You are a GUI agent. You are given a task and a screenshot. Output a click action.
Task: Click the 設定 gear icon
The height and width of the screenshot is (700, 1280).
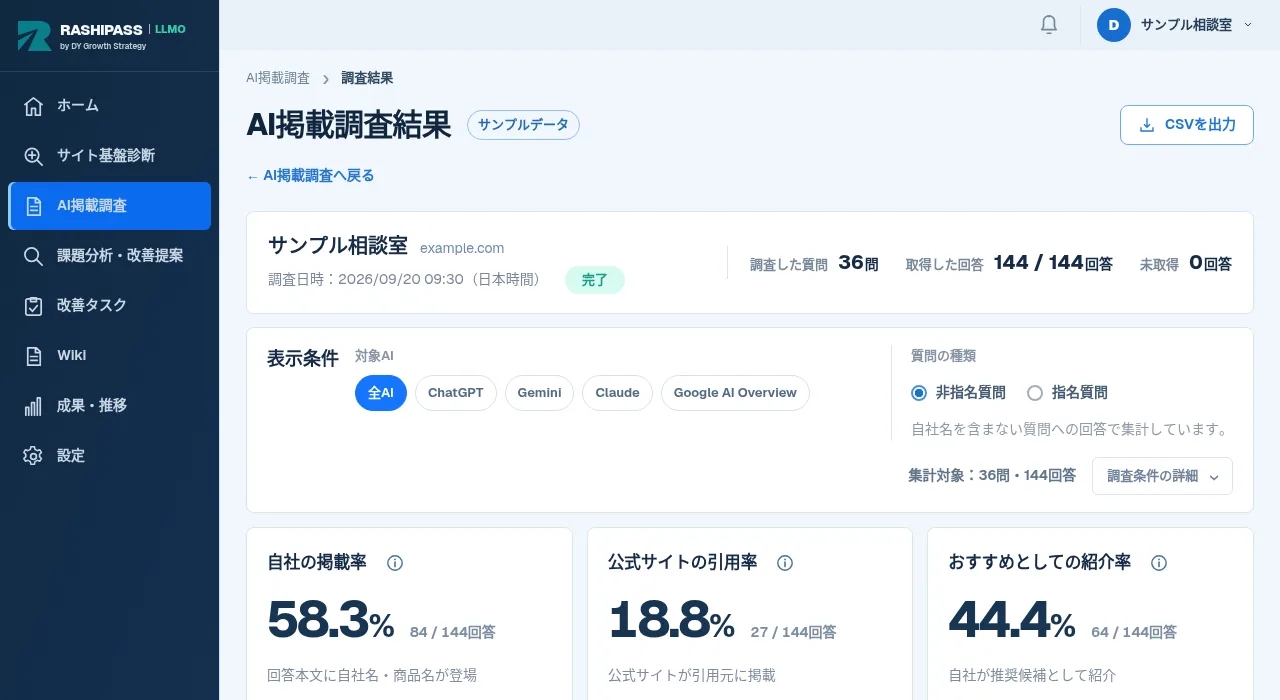pyautogui.click(x=34, y=456)
